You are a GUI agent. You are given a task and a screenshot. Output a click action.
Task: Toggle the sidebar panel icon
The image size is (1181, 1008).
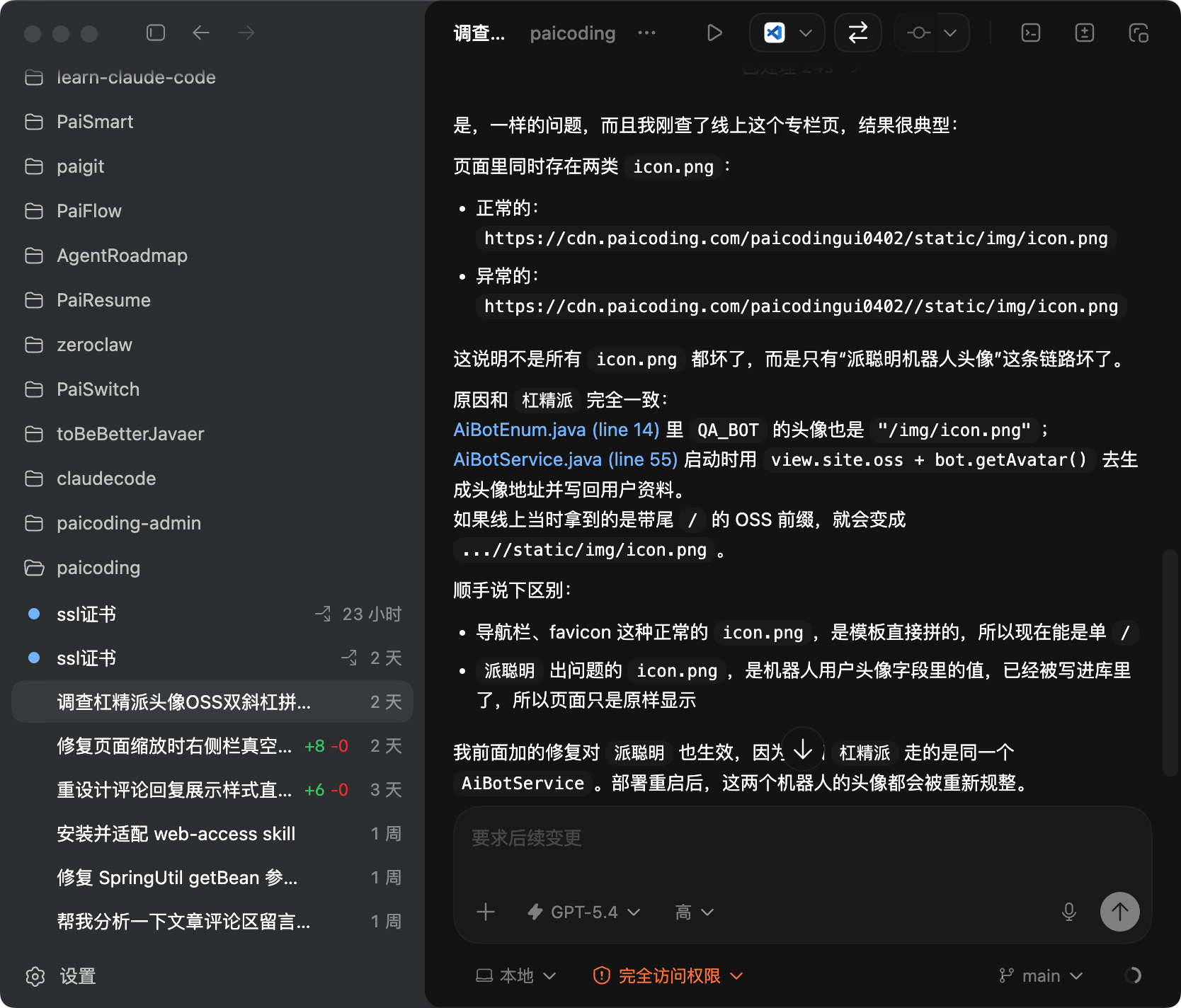(x=156, y=33)
